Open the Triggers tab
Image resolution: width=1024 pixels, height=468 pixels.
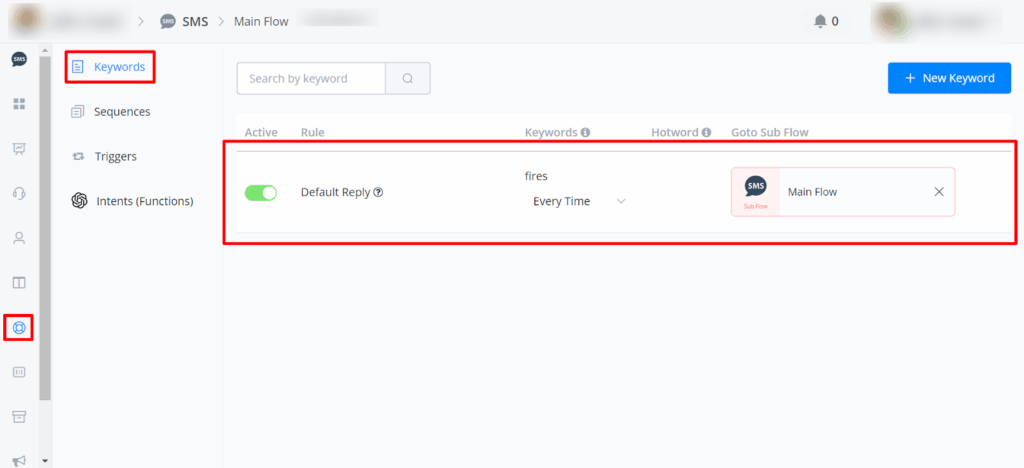(x=115, y=156)
